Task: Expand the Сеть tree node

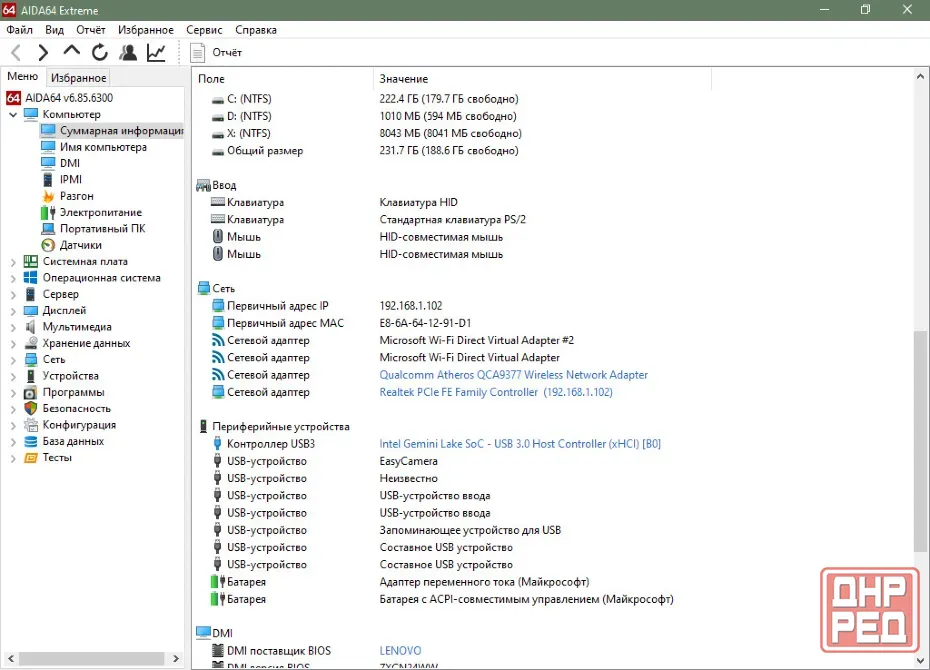Action: coord(13,360)
